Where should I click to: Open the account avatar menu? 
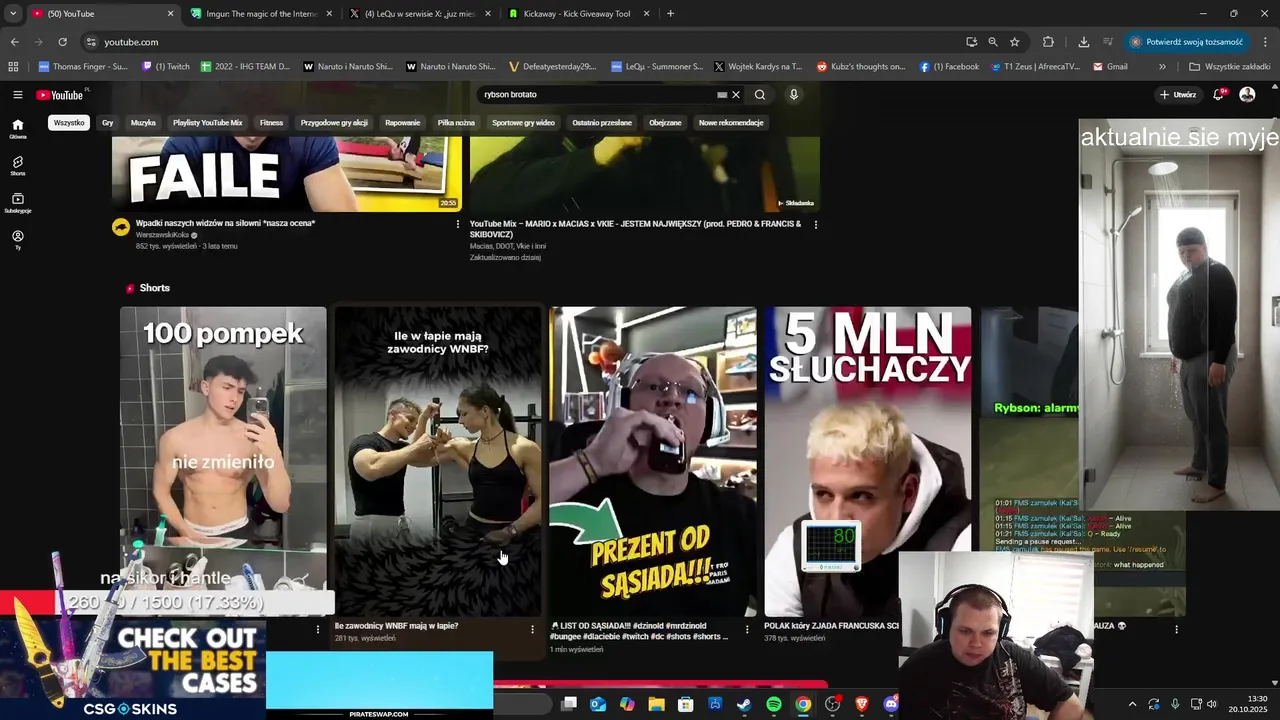point(1247,95)
